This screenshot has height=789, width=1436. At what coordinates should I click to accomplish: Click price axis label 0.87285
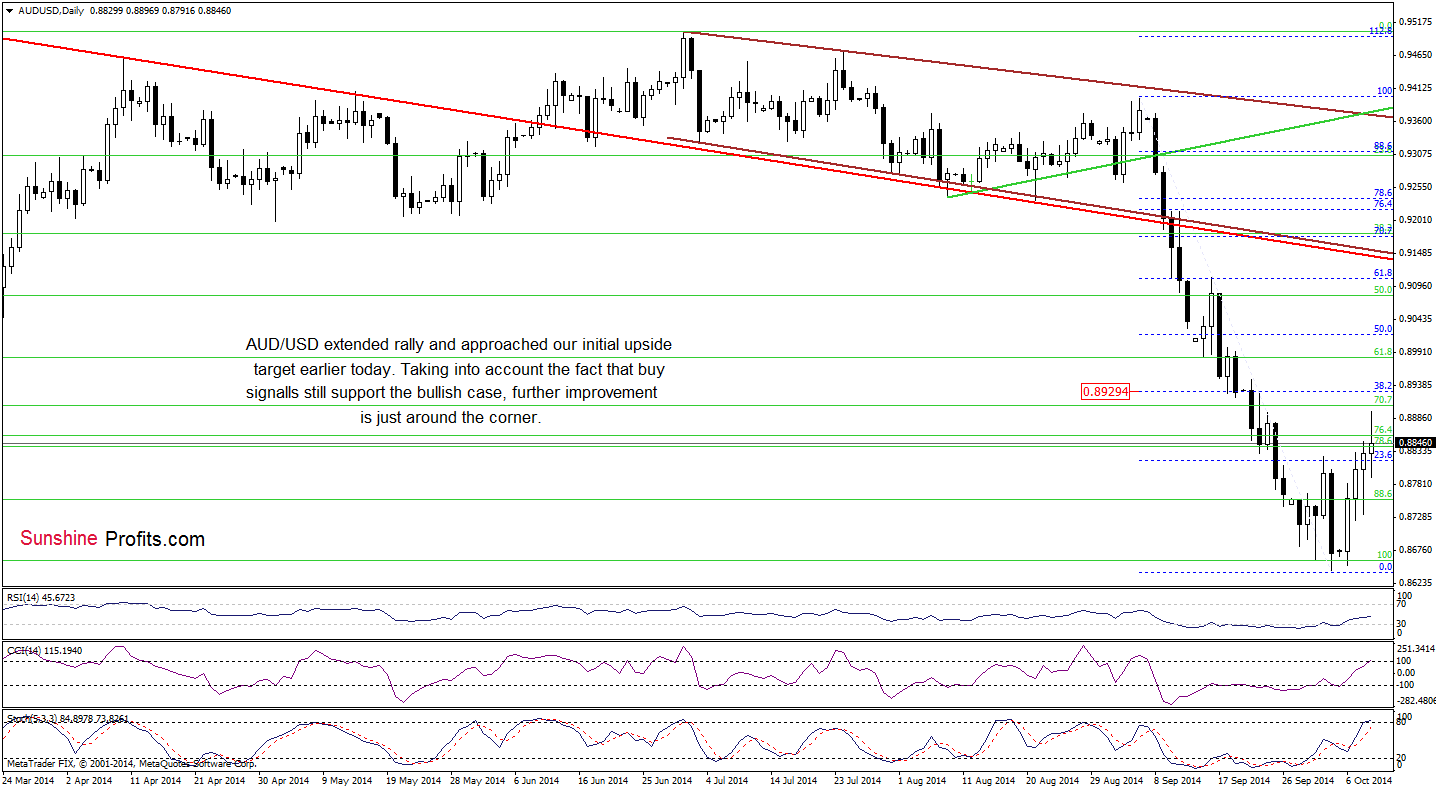pyautogui.click(x=1415, y=516)
